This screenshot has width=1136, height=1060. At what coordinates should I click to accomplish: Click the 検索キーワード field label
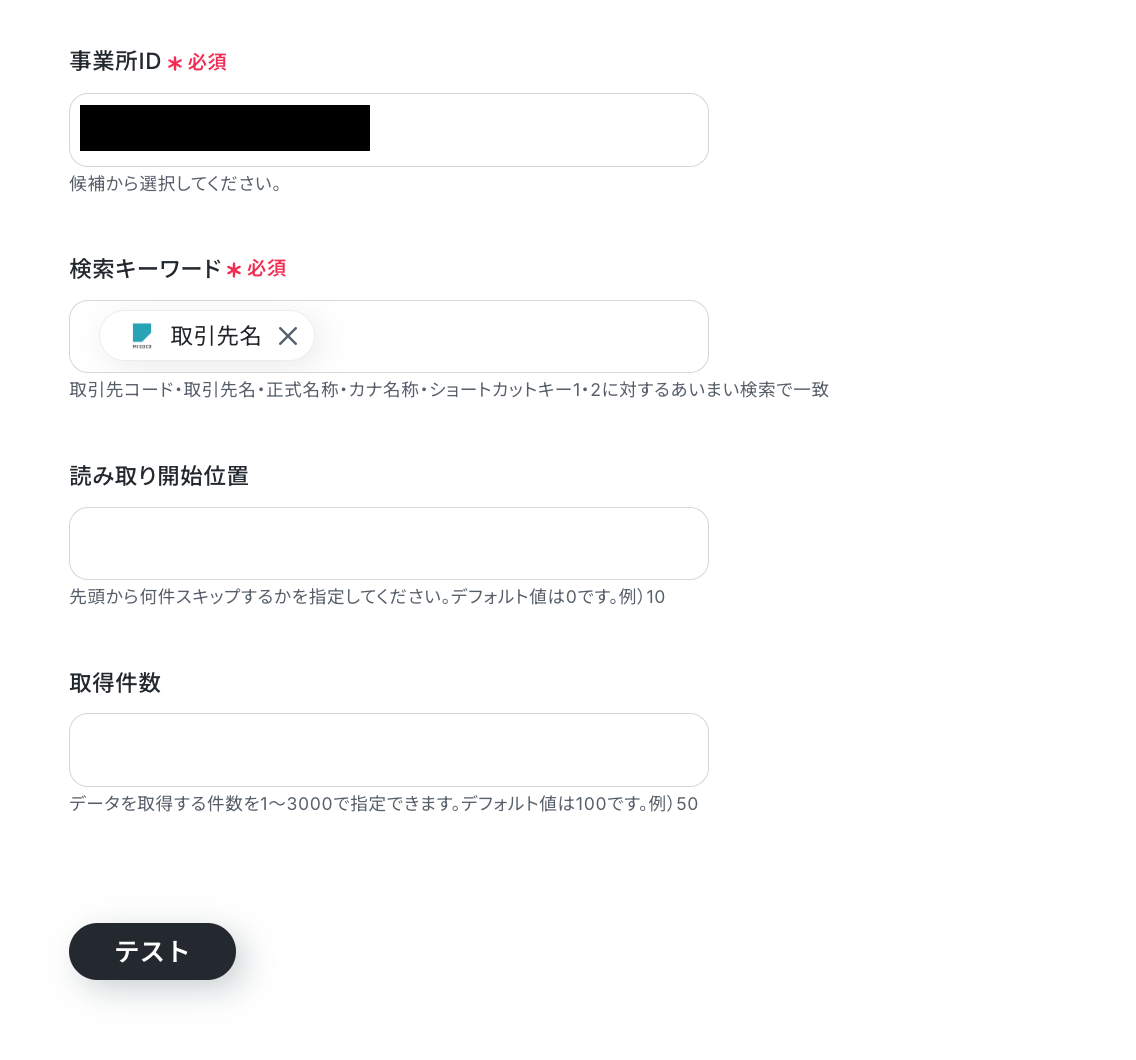point(145,269)
